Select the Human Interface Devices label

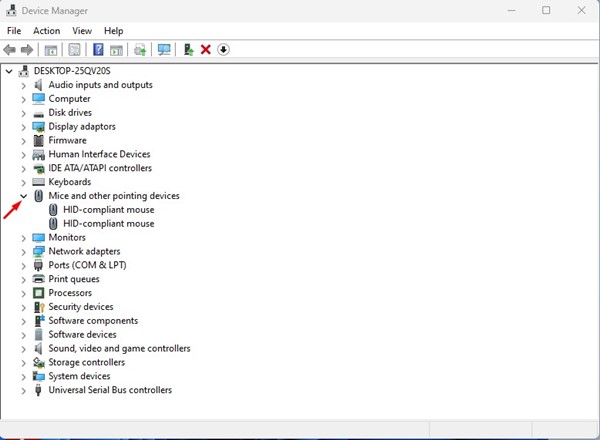99,154
